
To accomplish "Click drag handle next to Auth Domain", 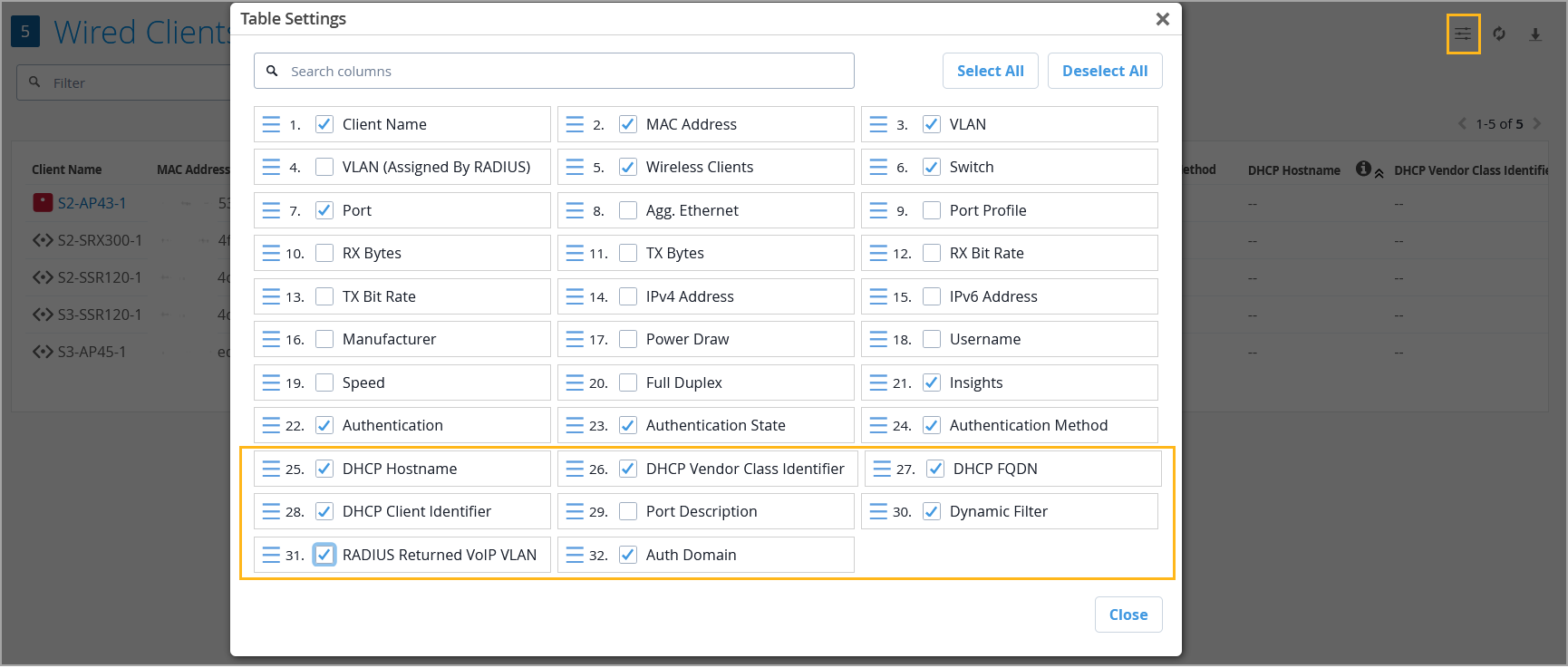I will (575, 555).
